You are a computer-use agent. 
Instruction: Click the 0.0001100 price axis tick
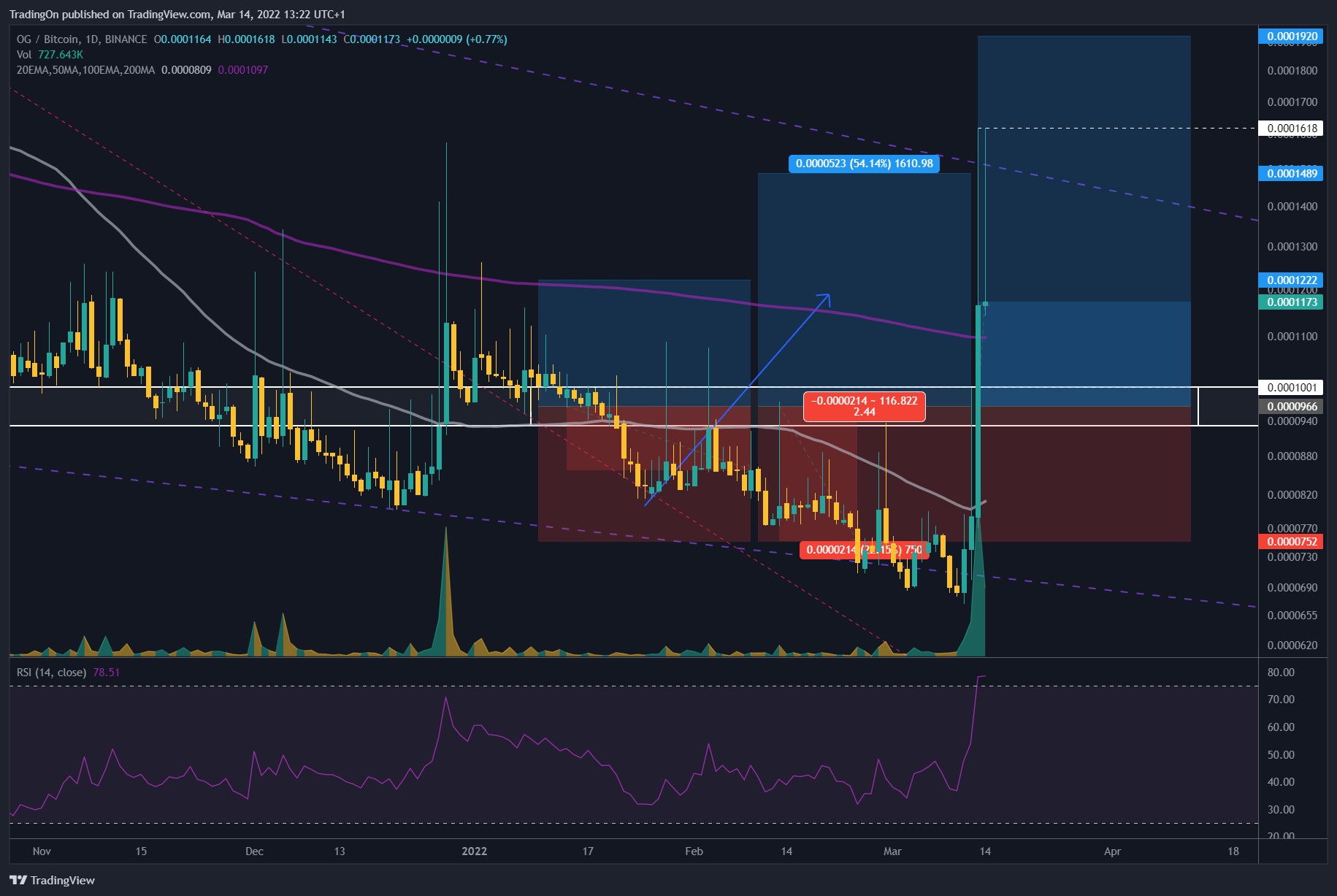tap(1292, 337)
